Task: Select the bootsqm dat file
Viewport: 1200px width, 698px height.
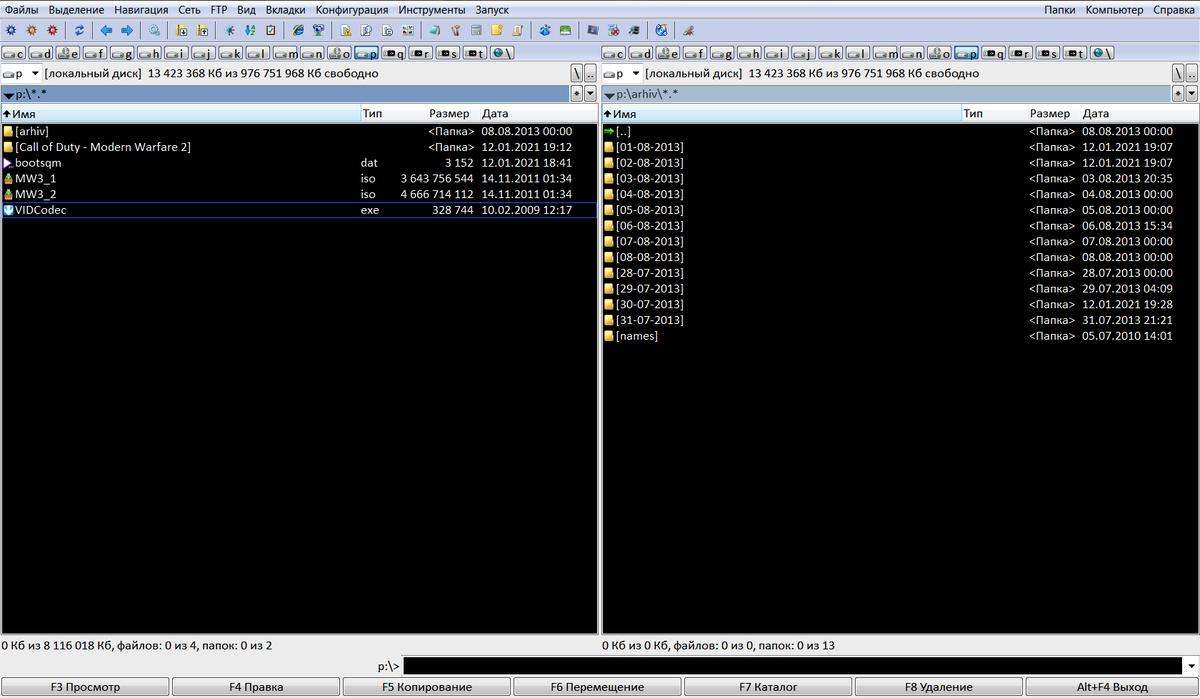Action: click(299, 163)
